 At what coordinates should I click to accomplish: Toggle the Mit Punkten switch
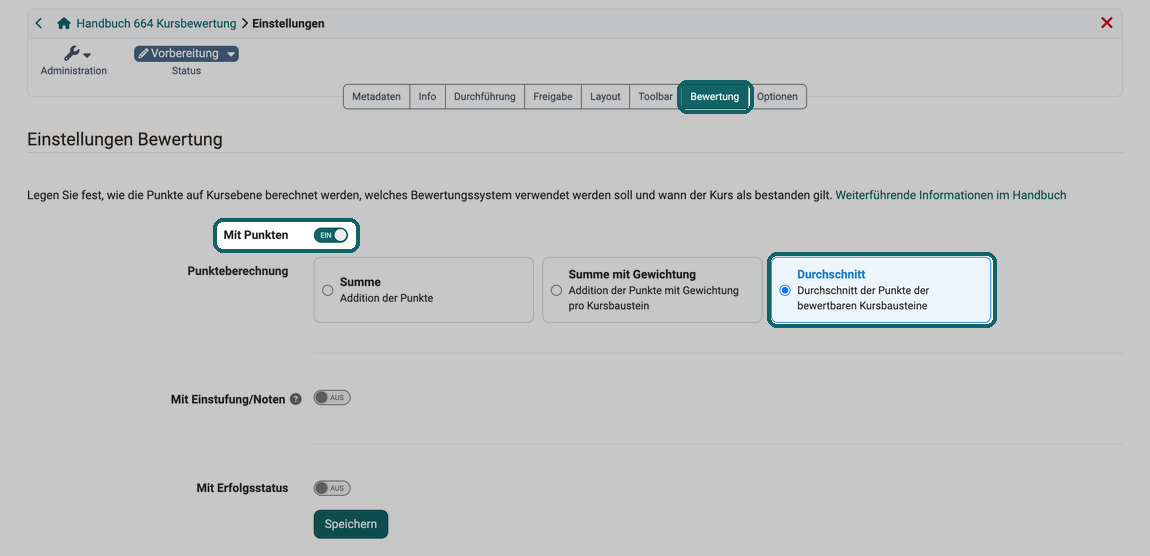point(330,235)
